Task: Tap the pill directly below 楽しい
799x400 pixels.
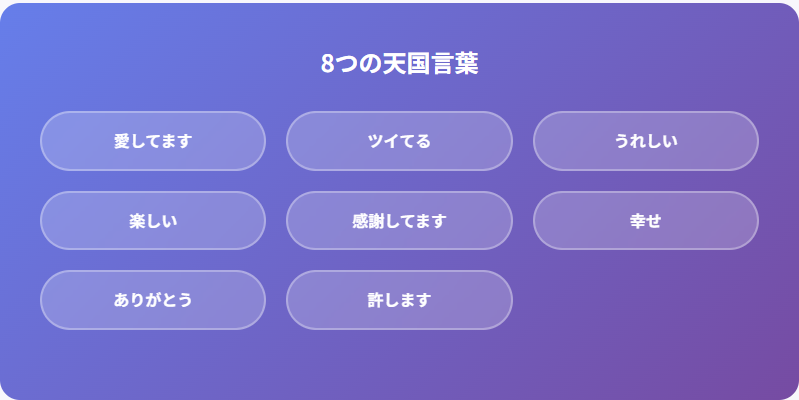Action: [x=153, y=300]
